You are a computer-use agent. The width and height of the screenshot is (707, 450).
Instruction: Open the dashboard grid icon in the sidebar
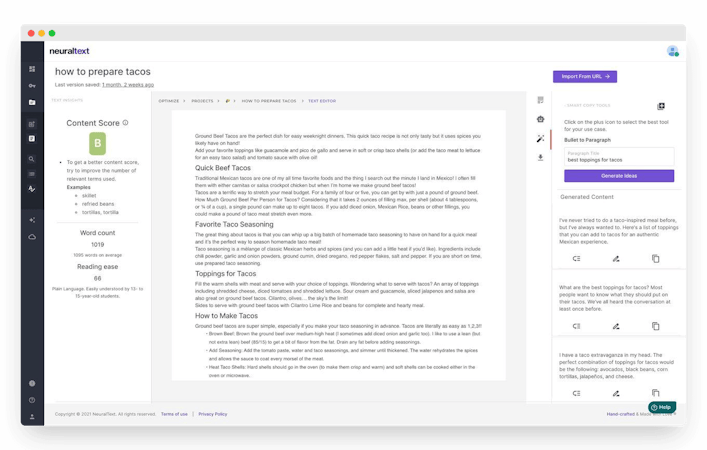(32, 69)
